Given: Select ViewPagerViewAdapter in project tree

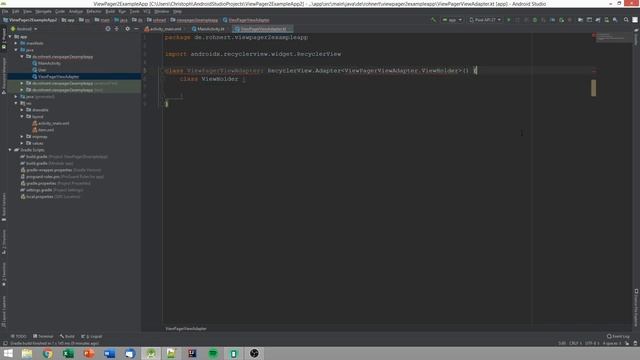Looking at the screenshot, I should click(56, 76).
